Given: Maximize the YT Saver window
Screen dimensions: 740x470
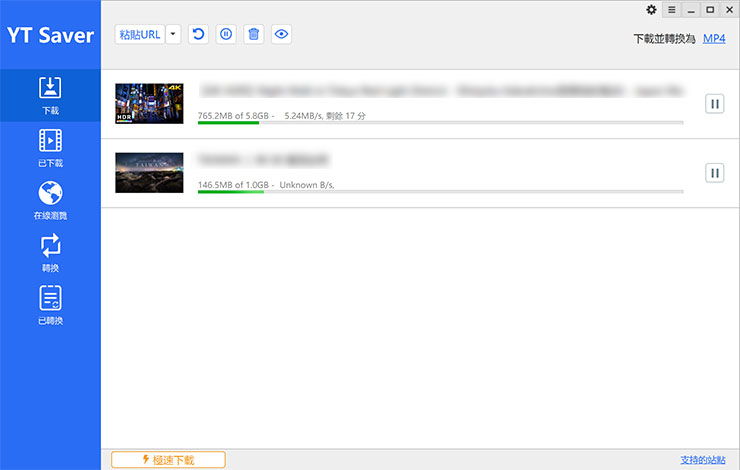Looking at the screenshot, I should (x=710, y=9).
